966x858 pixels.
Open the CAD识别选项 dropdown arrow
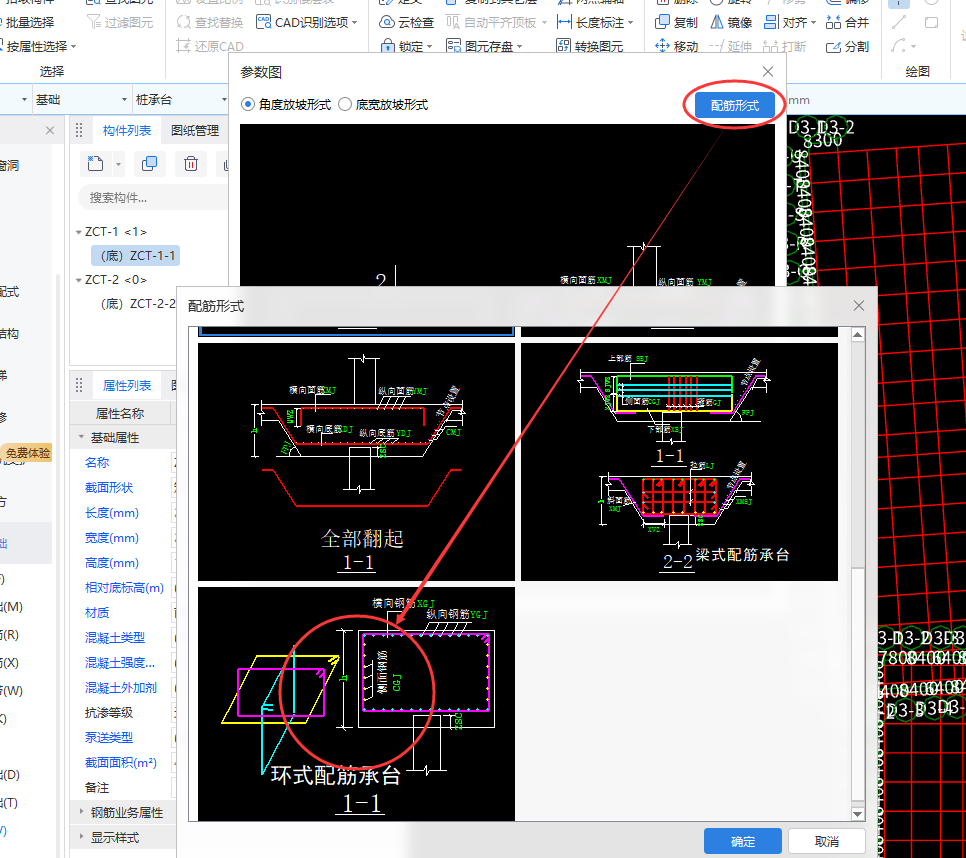point(354,23)
